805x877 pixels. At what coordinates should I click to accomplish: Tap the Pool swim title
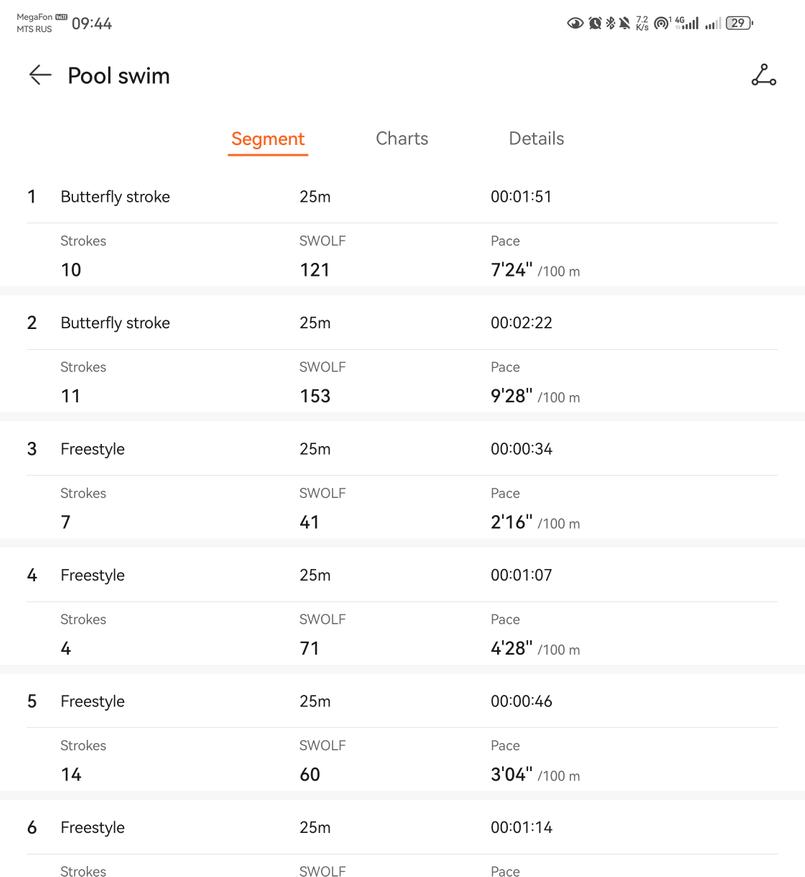click(x=118, y=76)
